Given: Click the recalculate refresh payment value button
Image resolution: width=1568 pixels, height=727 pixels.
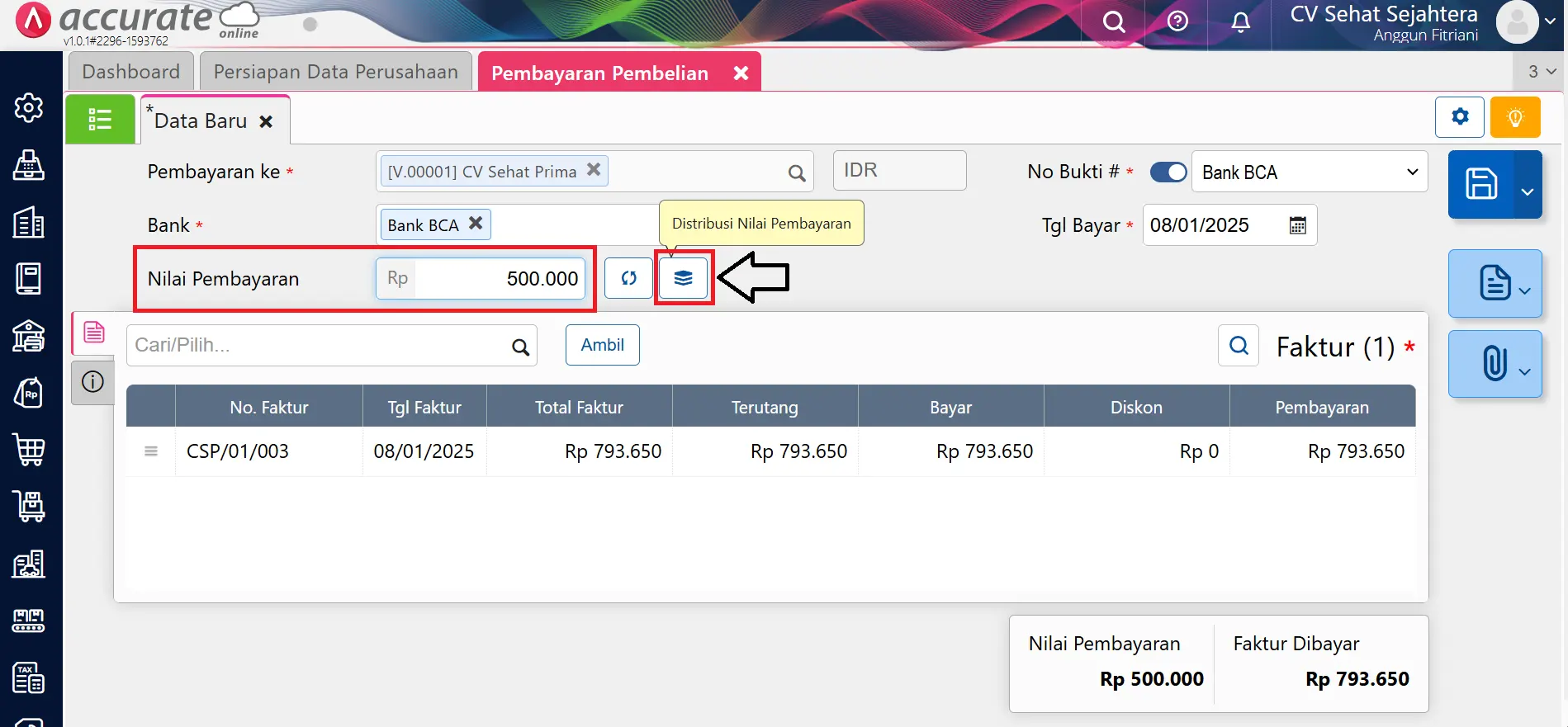Looking at the screenshot, I should click(x=628, y=278).
